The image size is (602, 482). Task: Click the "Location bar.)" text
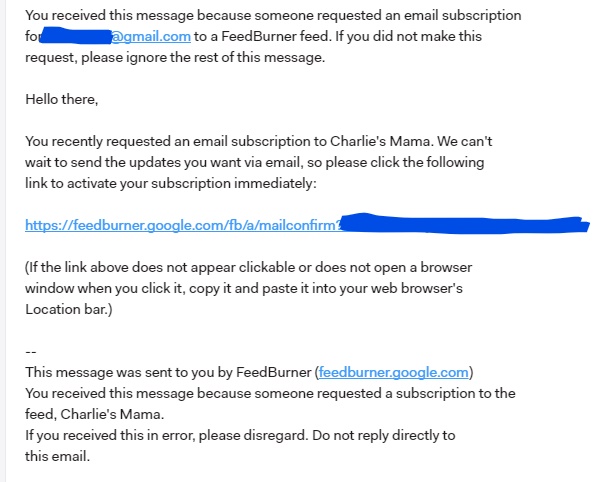69,309
